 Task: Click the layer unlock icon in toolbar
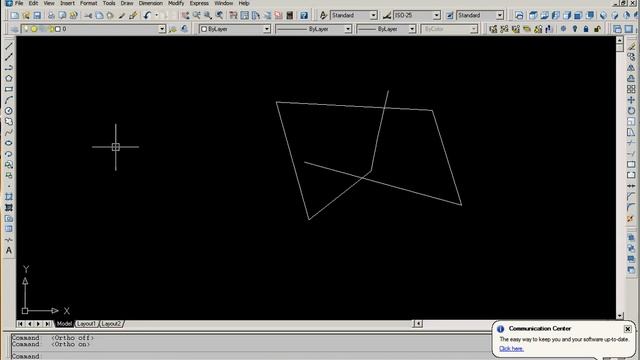tap(598, 29)
